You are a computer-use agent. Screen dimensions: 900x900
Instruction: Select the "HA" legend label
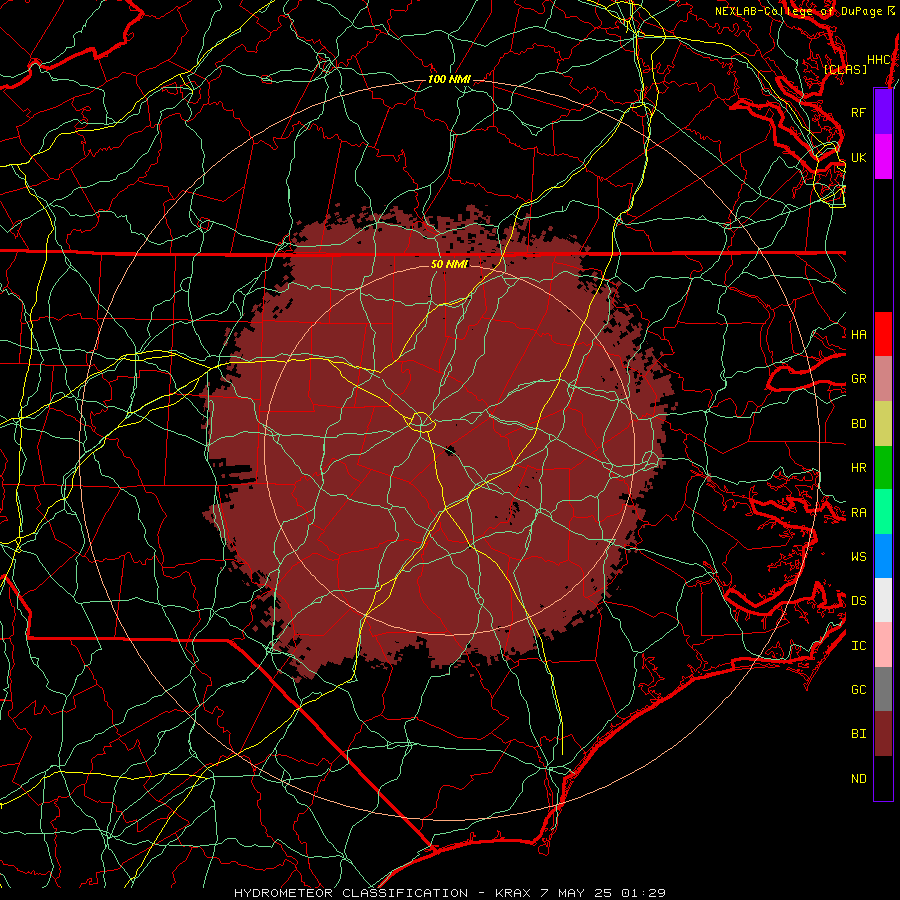tap(859, 334)
